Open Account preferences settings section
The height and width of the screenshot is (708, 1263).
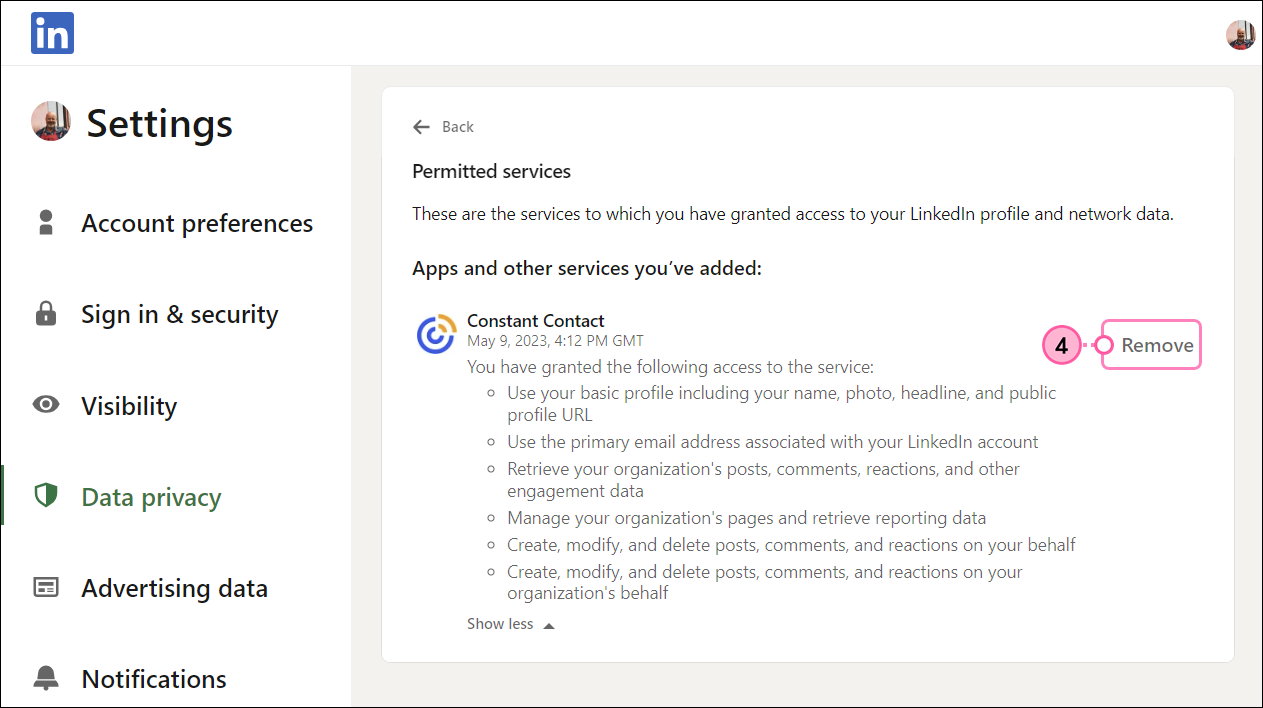point(197,223)
